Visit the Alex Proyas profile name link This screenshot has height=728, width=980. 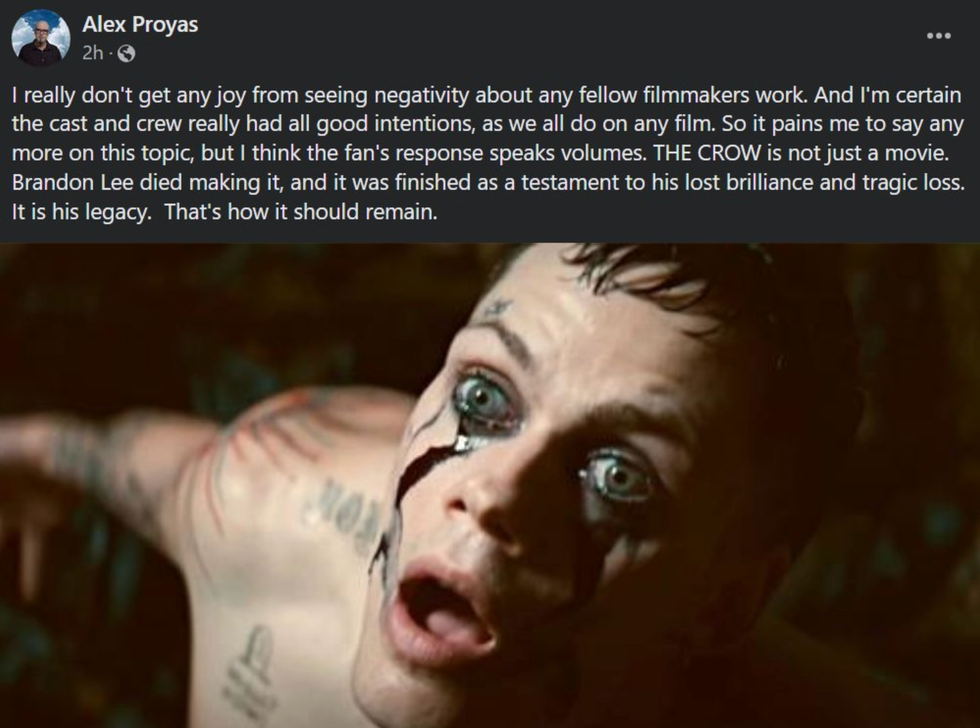(140, 24)
